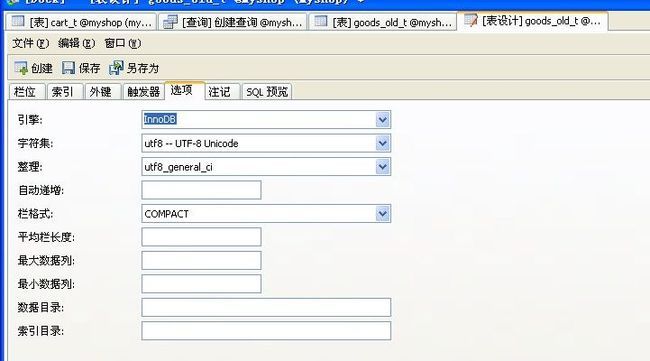Click the 索引目录 index directory field
This screenshot has height=361, width=650.
pos(266,331)
